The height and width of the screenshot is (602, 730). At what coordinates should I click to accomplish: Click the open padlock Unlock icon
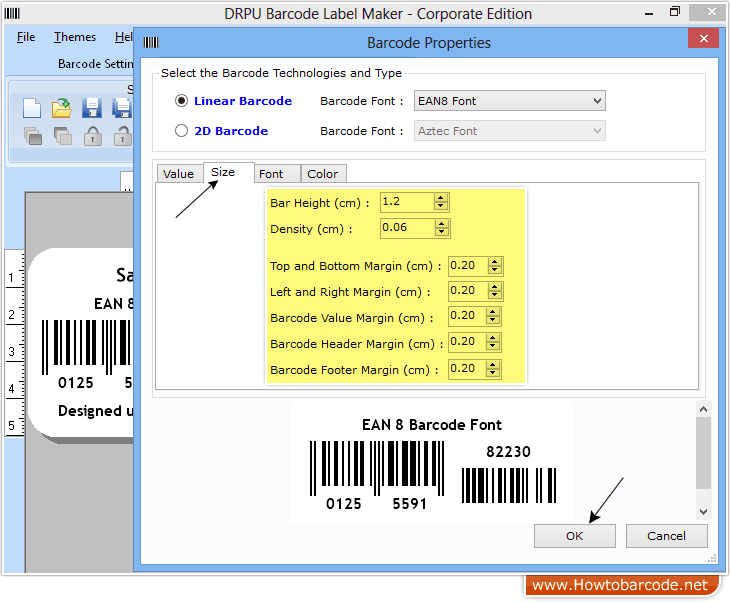click(123, 136)
